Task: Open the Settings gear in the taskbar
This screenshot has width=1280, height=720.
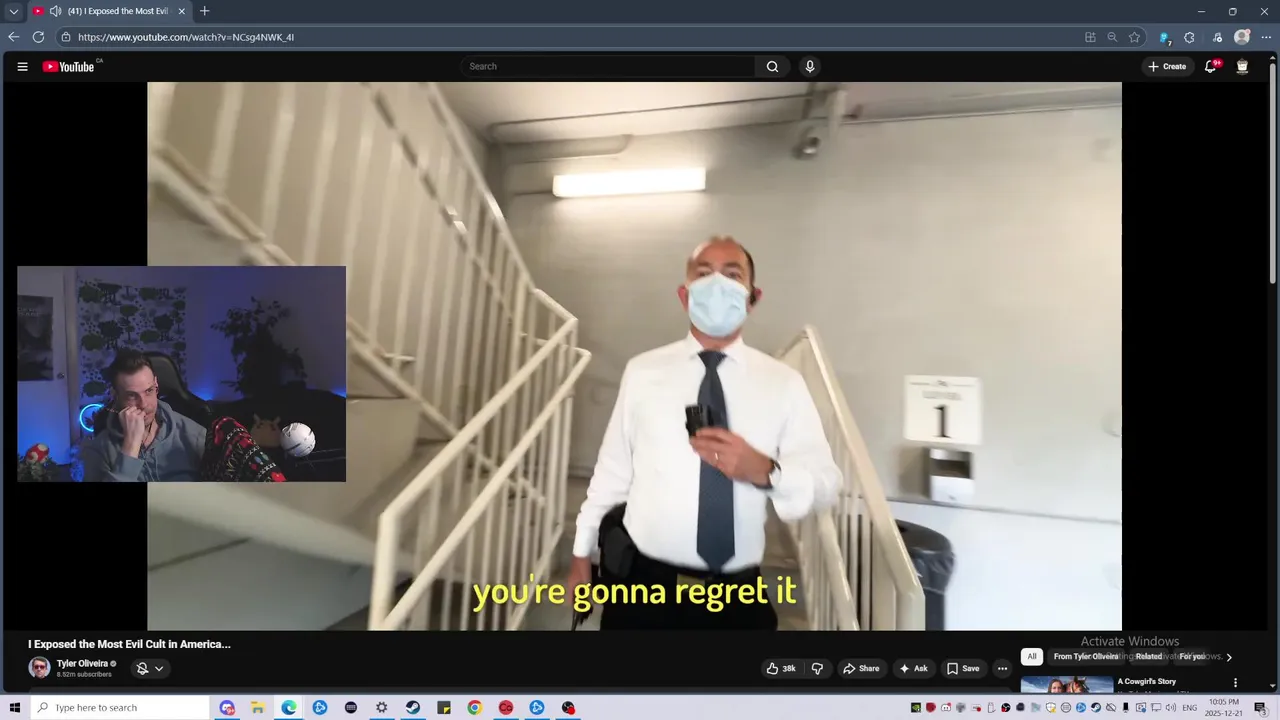Action: [382, 708]
